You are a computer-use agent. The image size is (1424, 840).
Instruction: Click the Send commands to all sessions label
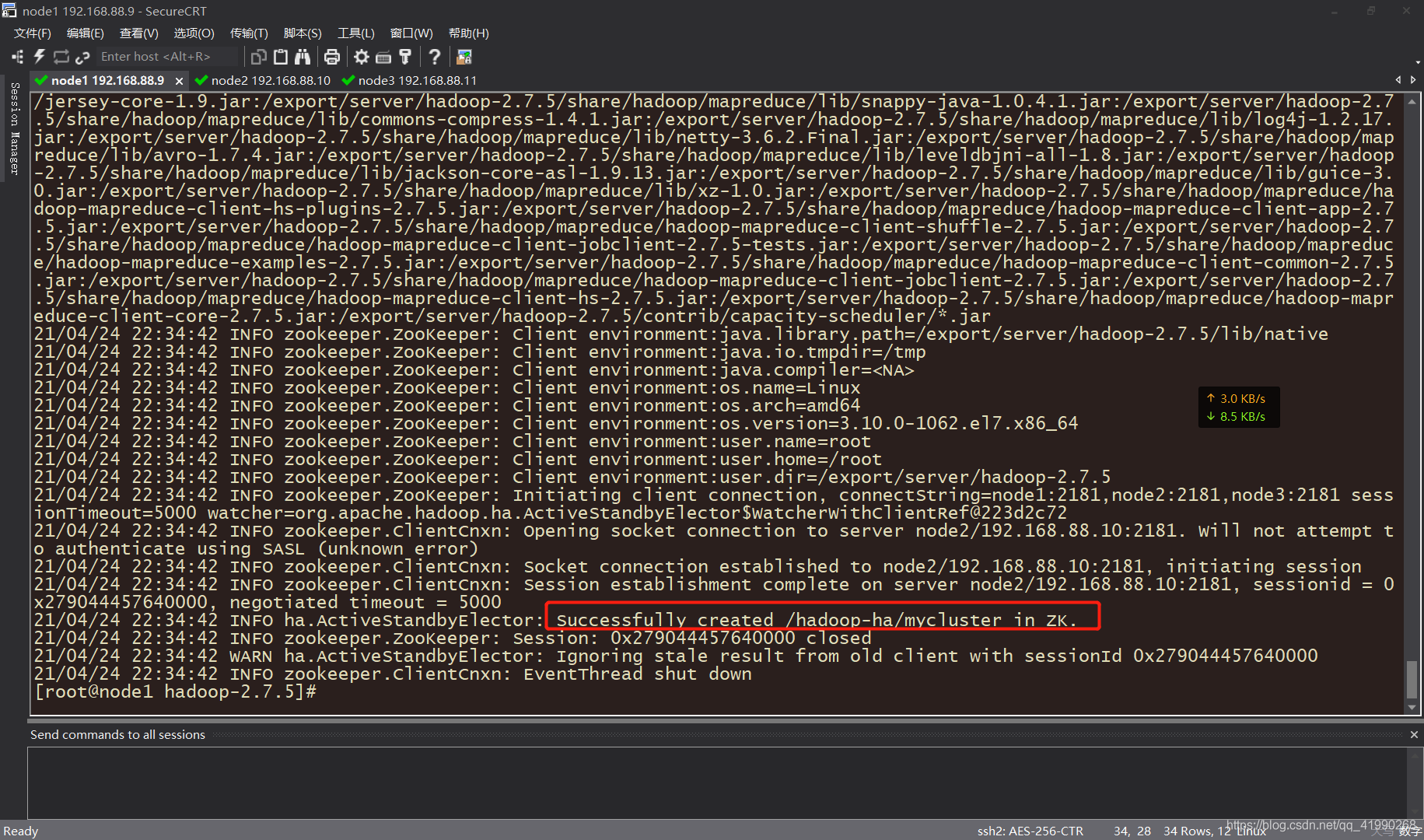click(x=117, y=734)
